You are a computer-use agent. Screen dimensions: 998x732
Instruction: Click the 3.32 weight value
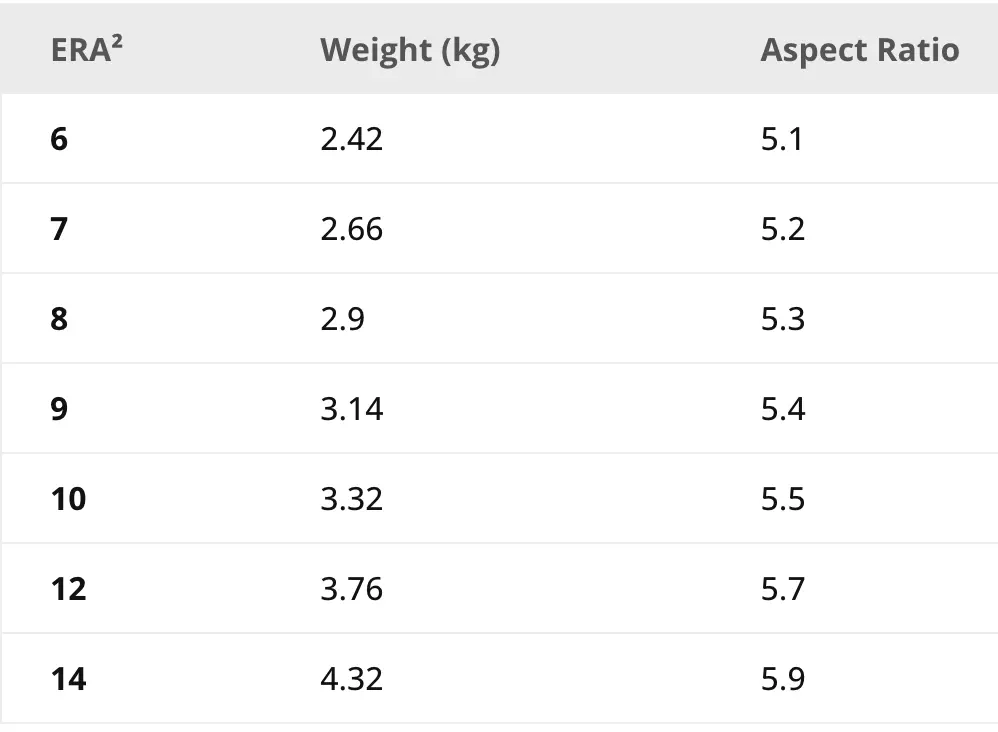tap(351, 499)
